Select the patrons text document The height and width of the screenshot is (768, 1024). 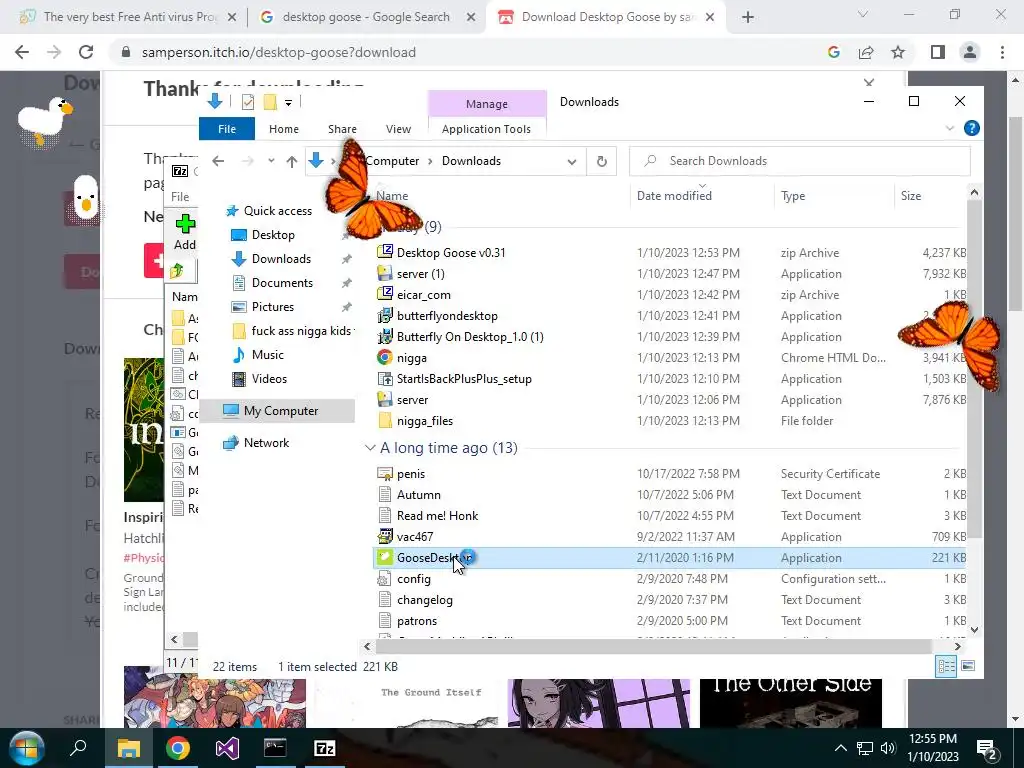point(417,621)
